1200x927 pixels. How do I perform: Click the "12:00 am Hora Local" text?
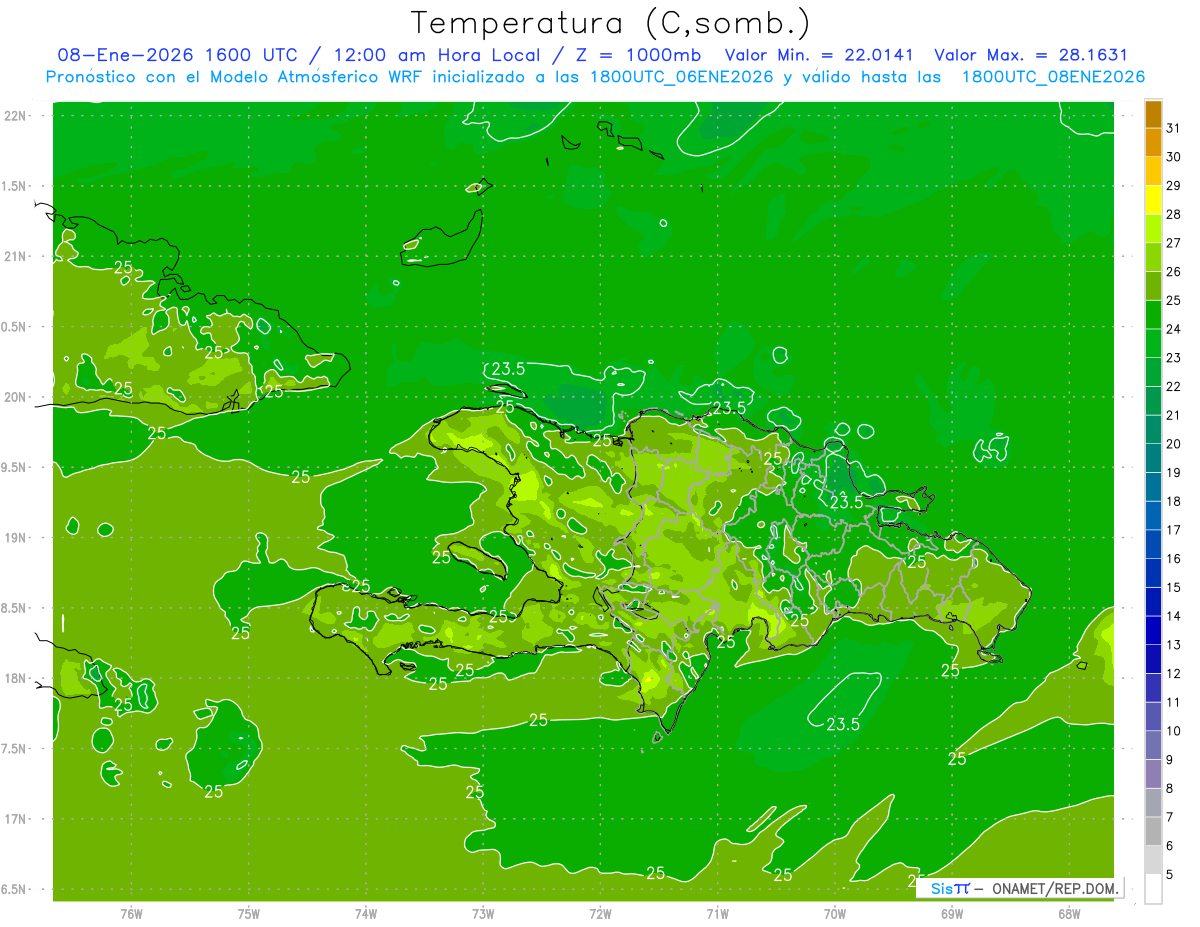click(x=437, y=55)
